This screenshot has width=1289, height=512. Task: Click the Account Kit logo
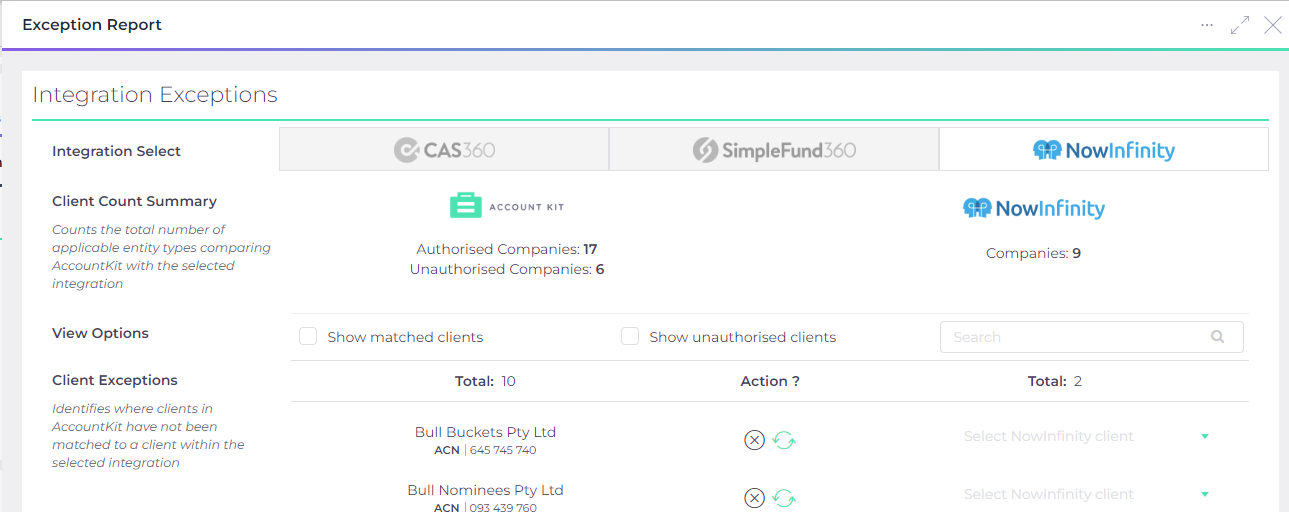[x=507, y=206]
